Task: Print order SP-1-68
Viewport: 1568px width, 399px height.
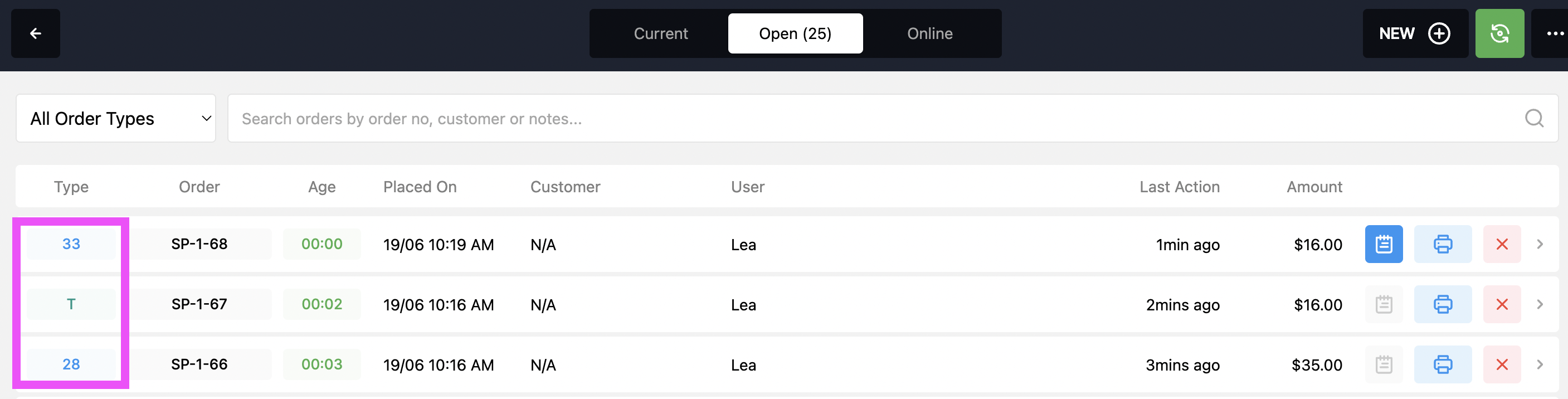Action: [x=1443, y=244]
